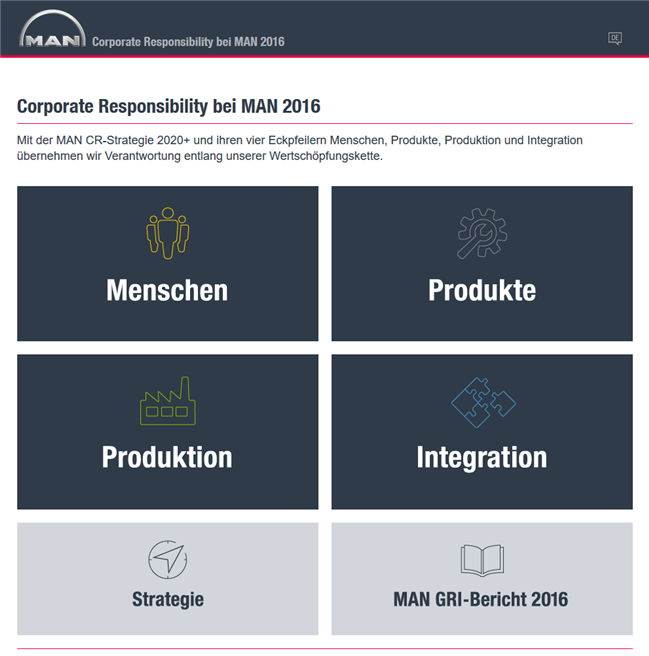Viewport: 649px width, 656px height.
Task: Open the MAN GRI-Bericht 2016 label
Action: point(481,599)
